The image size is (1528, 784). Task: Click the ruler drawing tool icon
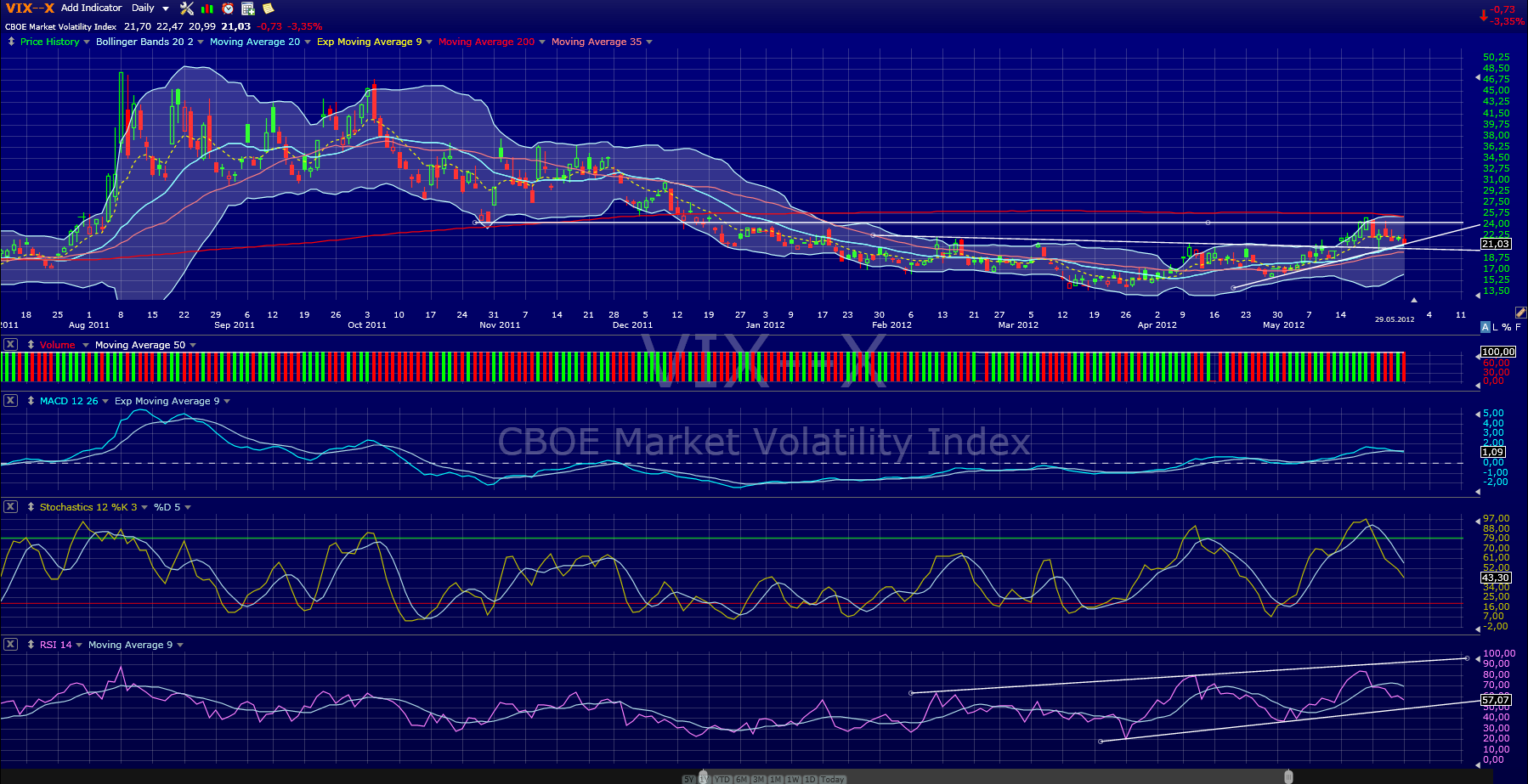pos(1520,313)
